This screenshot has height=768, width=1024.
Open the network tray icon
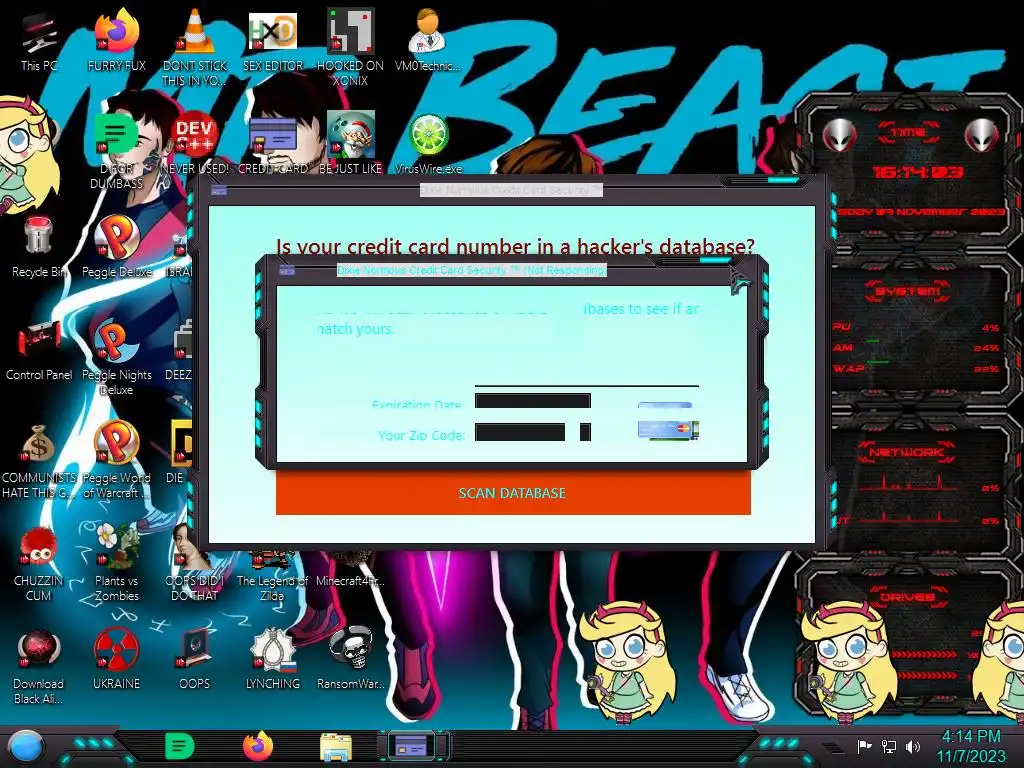889,746
